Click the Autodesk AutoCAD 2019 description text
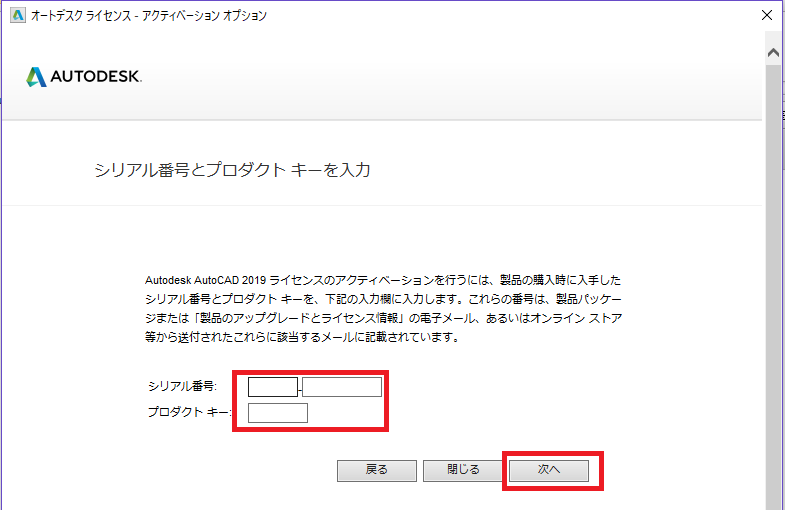 (383, 308)
